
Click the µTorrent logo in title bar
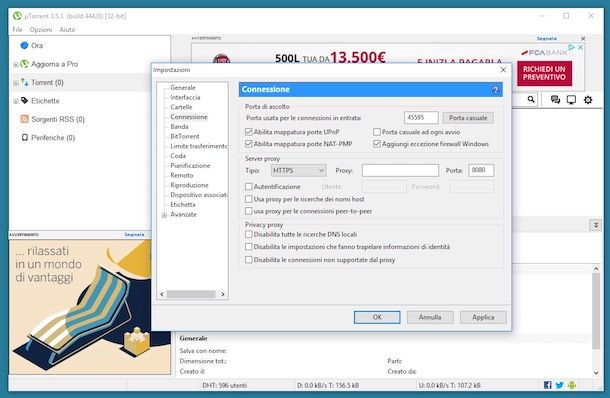17,16
